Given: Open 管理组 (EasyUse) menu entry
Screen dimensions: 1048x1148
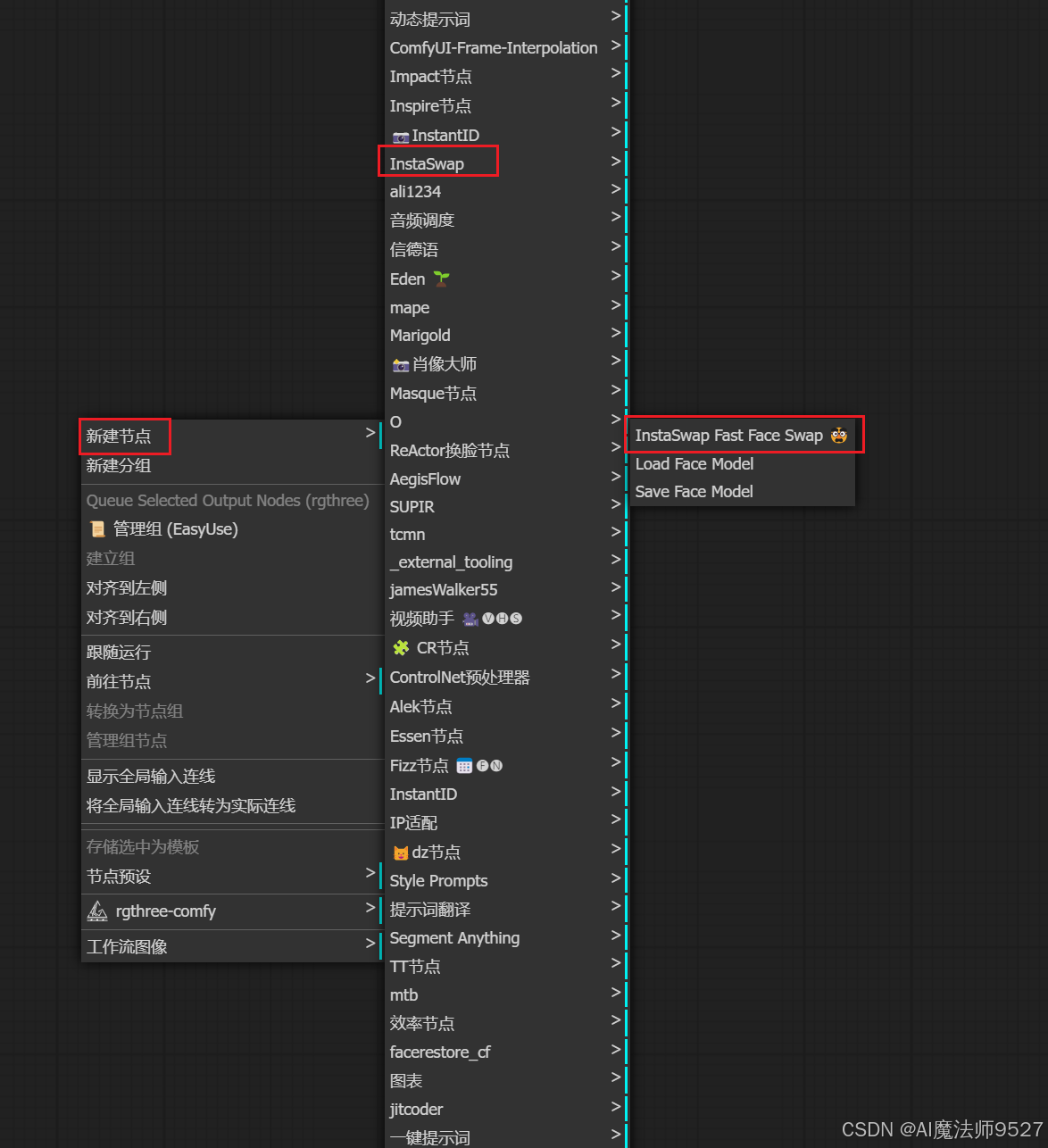Looking at the screenshot, I should (x=232, y=529).
